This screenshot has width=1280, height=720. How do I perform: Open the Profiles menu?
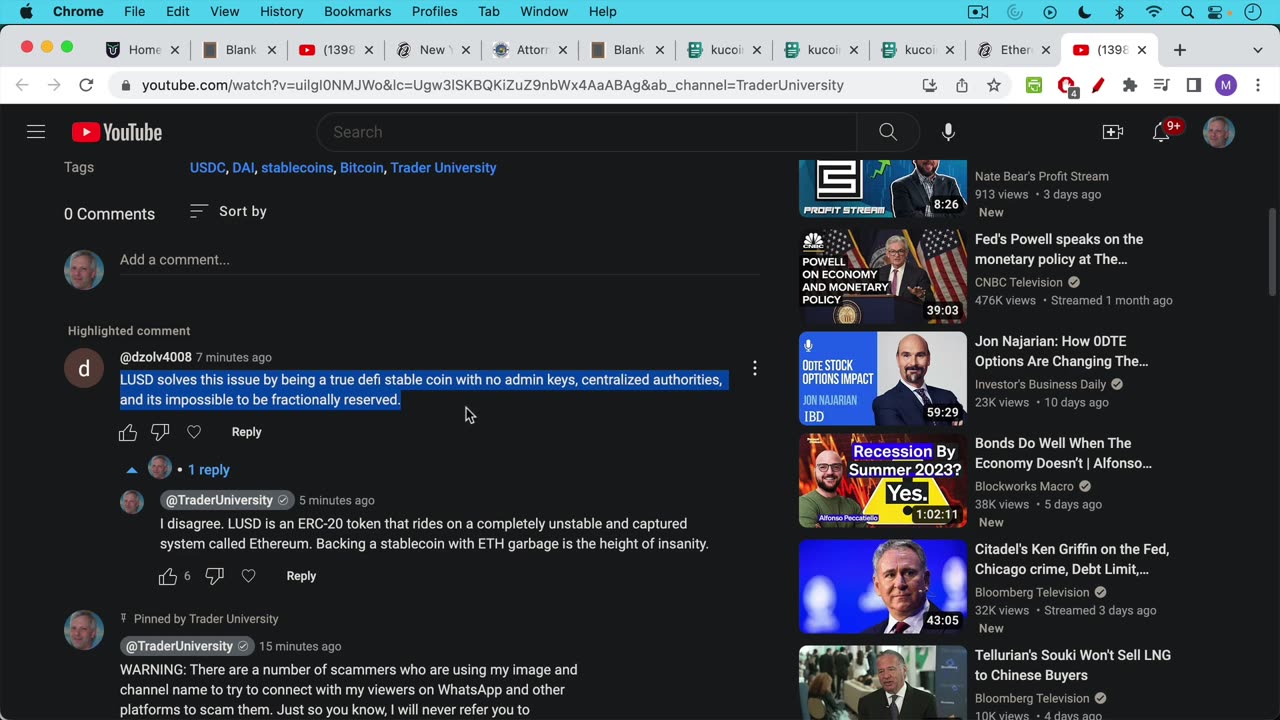click(x=434, y=12)
